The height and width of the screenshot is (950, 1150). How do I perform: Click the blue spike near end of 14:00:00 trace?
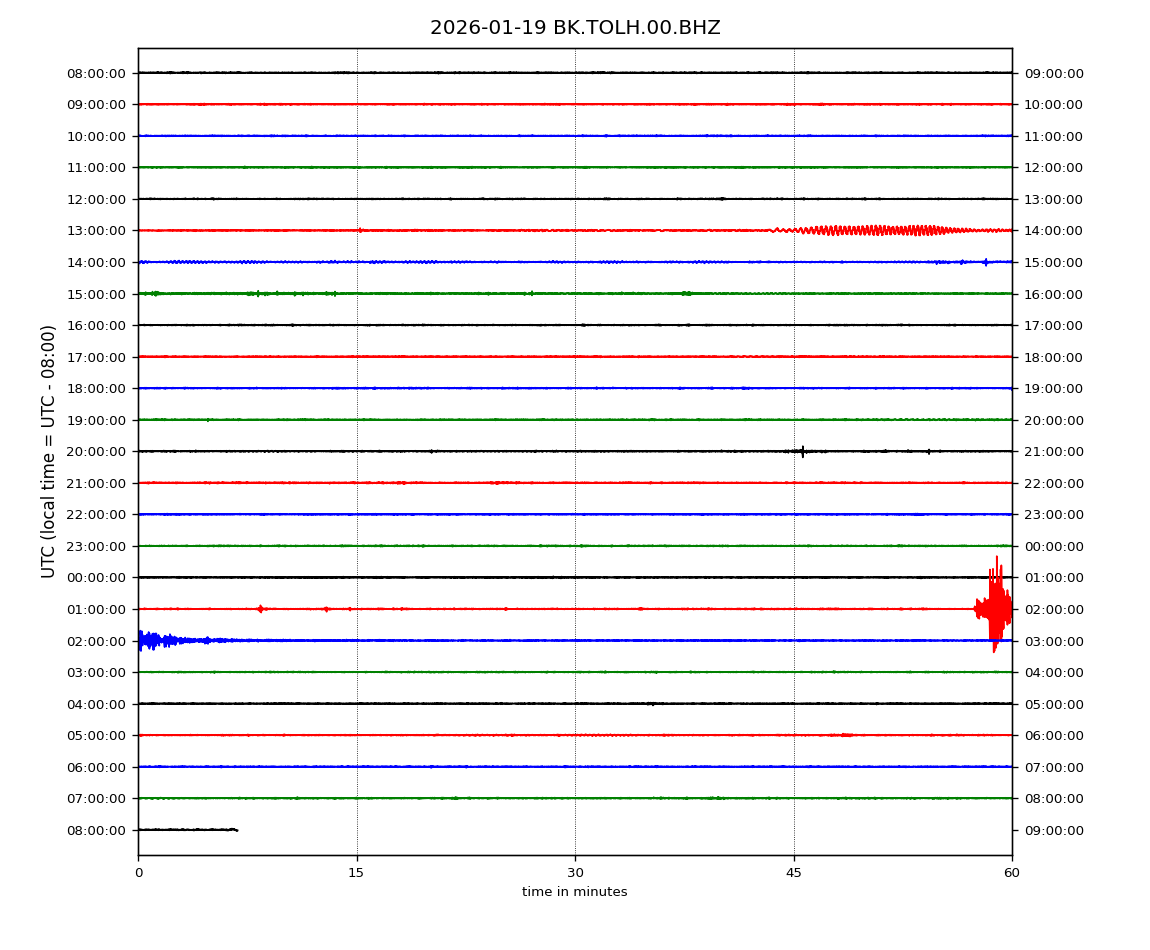pyautogui.click(x=985, y=262)
